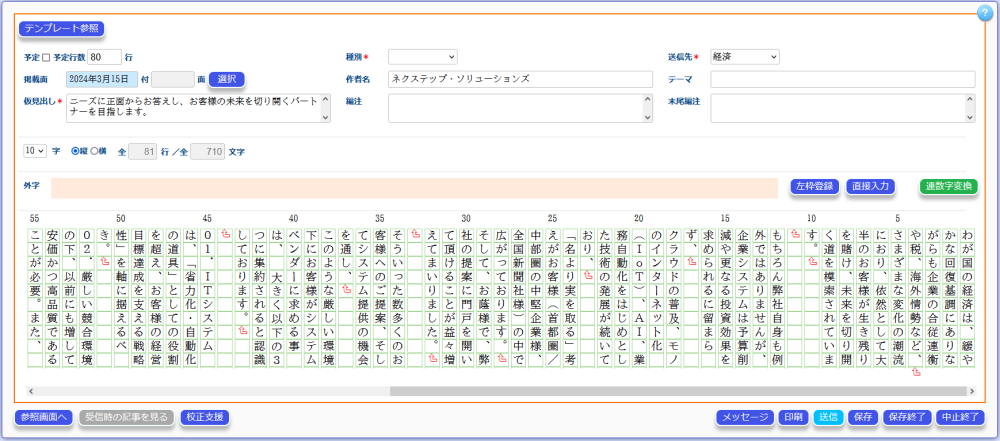This screenshot has width=1000, height=441.
Task: Click the down arrow of 仮見出し scrollbar
Action: pyautogui.click(x=326, y=117)
